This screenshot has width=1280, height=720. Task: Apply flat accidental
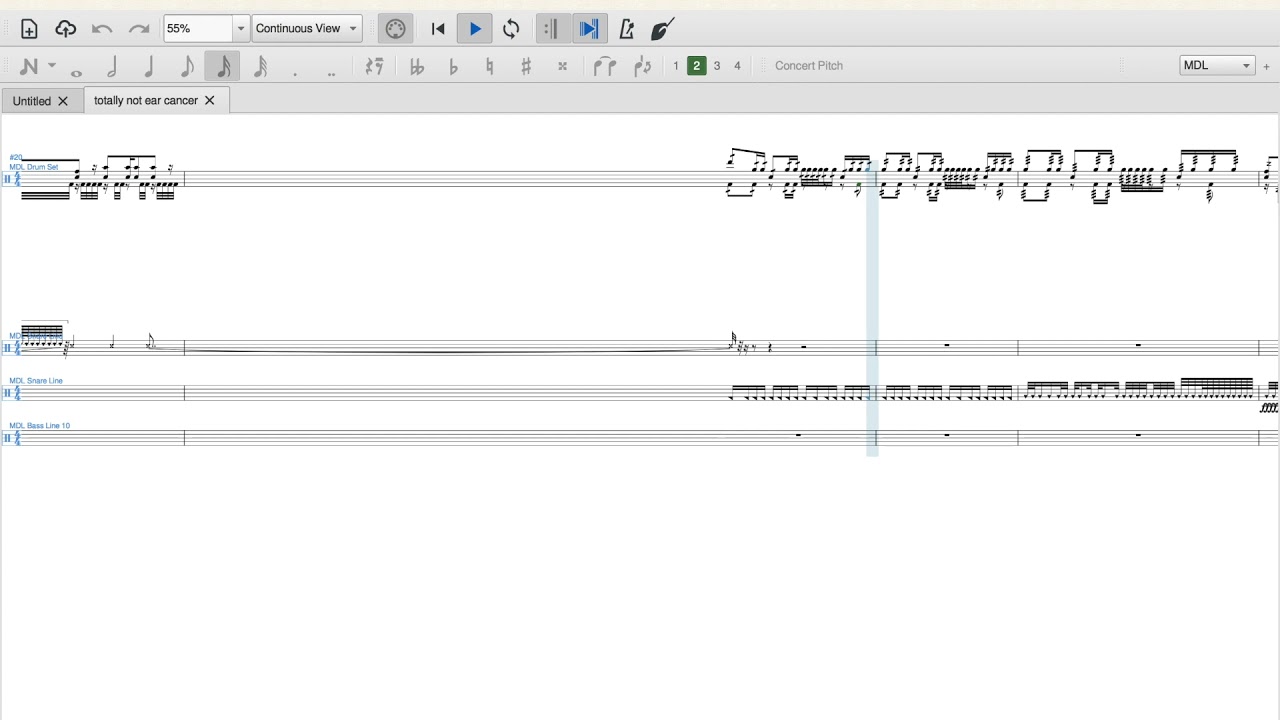pos(454,66)
